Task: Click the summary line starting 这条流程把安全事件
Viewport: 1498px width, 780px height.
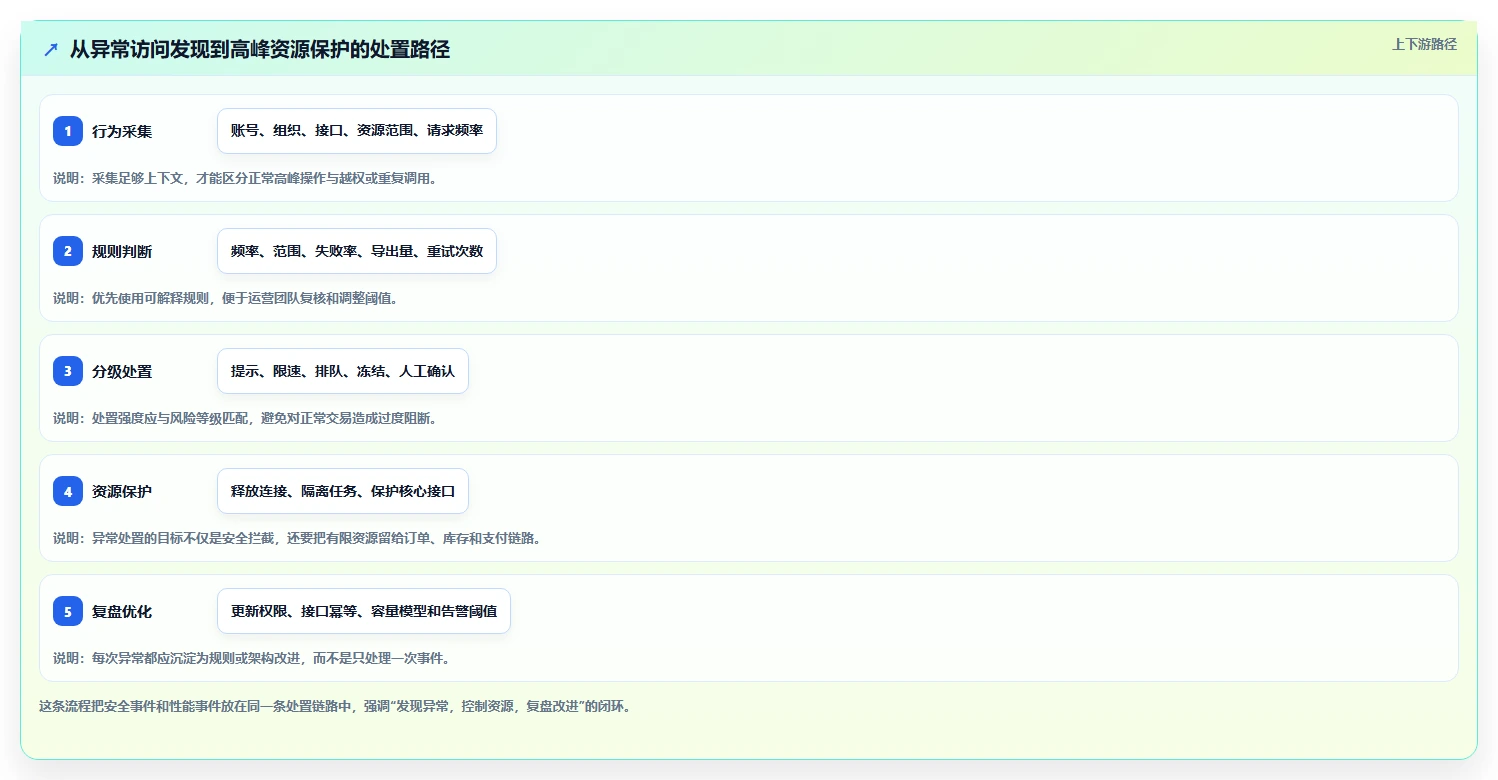Action: [335, 706]
